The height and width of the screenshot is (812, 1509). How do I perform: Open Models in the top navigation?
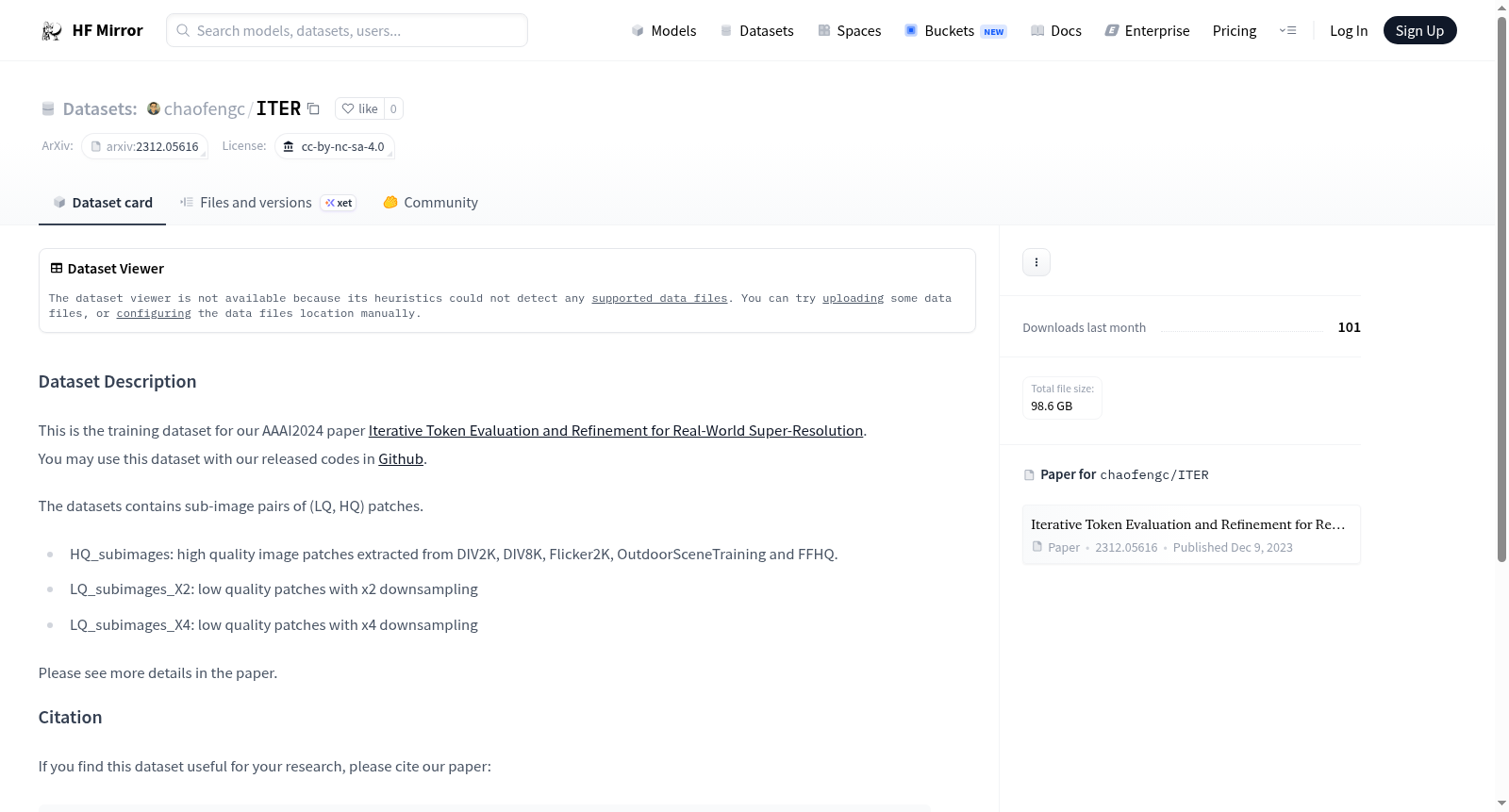tap(664, 30)
